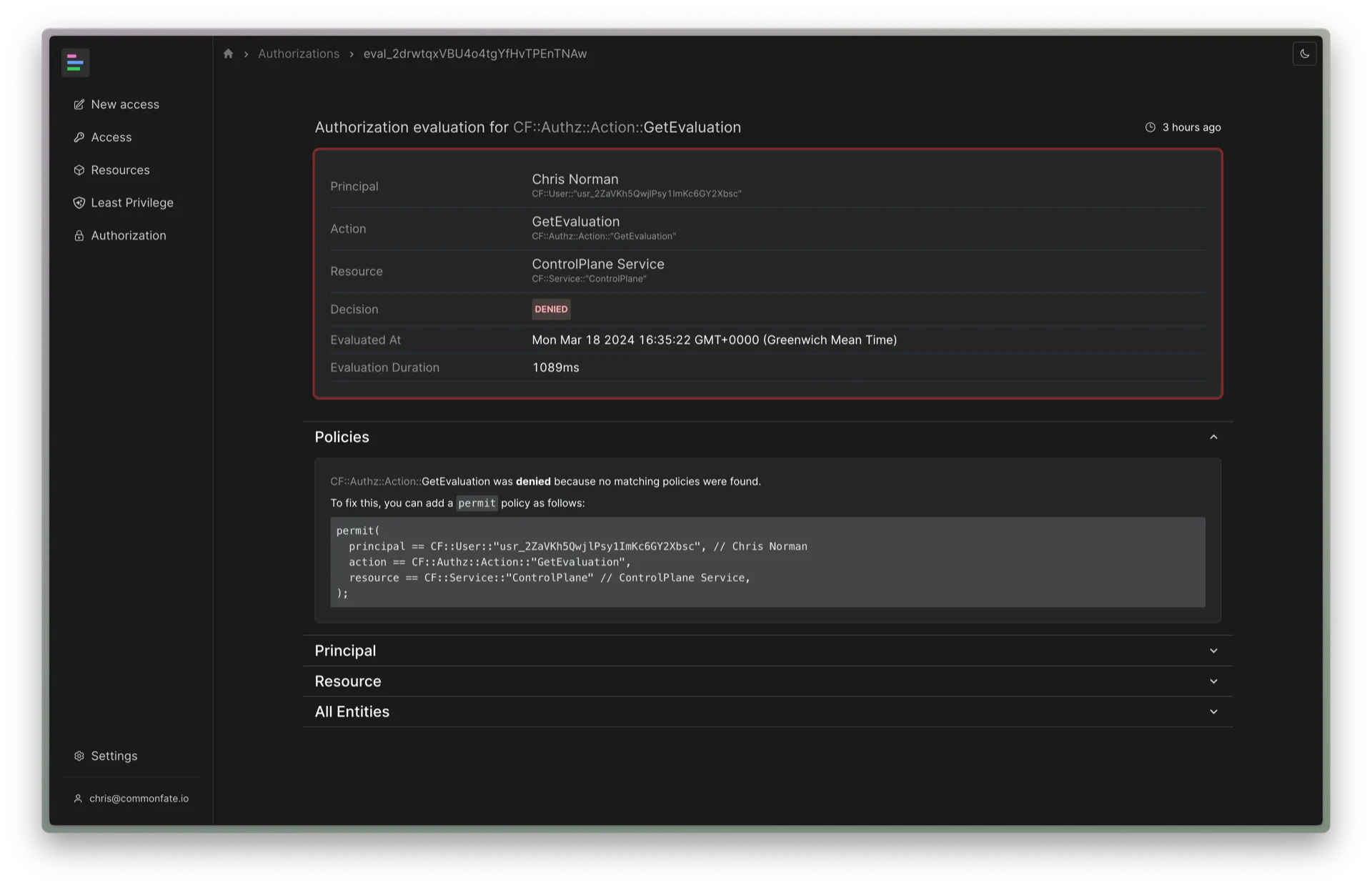The width and height of the screenshot is (1372, 888).
Task: Click the Common Fate logo icon
Action: [75, 63]
